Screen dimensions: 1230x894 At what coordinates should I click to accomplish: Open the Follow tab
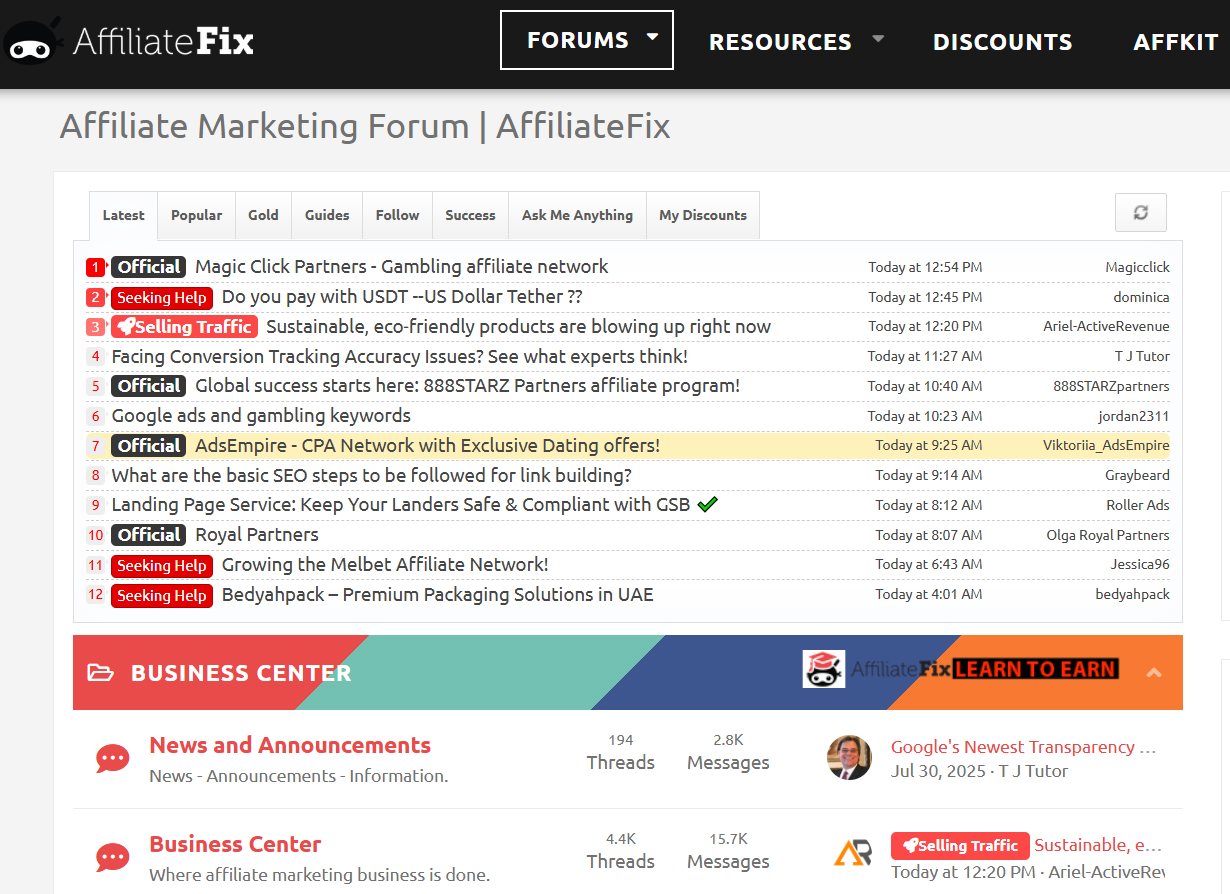(397, 215)
